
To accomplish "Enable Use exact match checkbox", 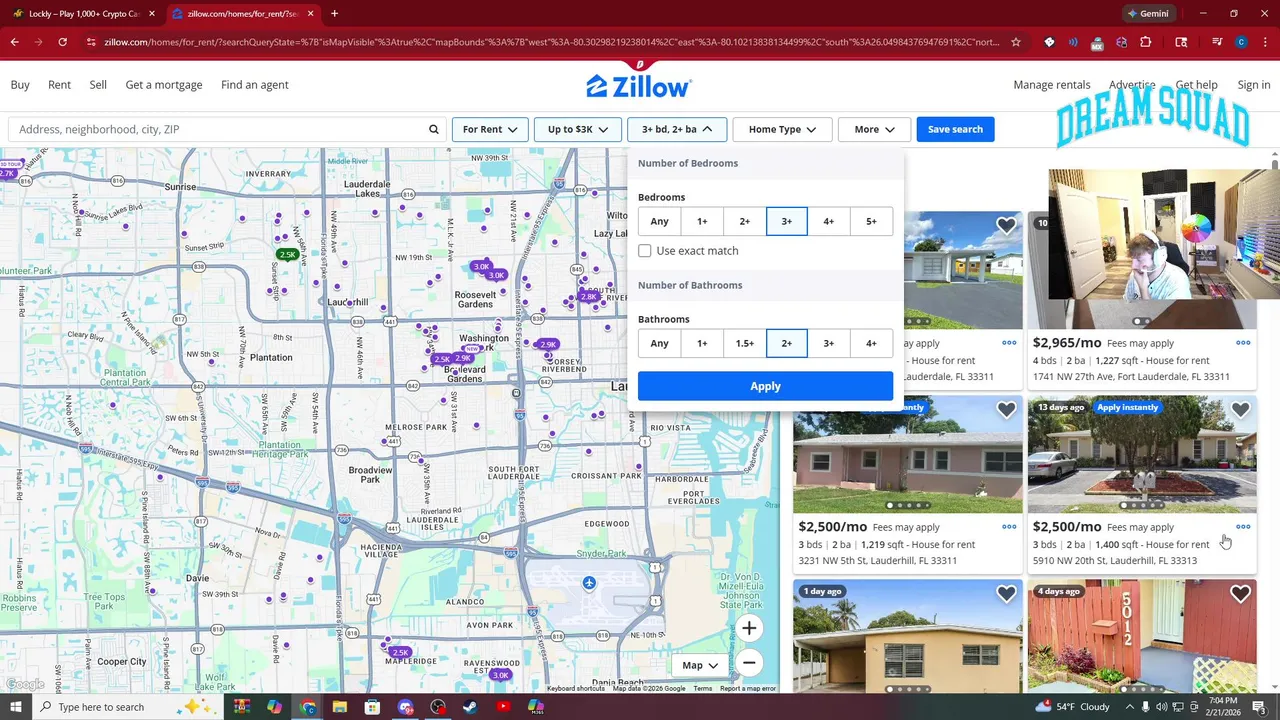I will (645, 251).
